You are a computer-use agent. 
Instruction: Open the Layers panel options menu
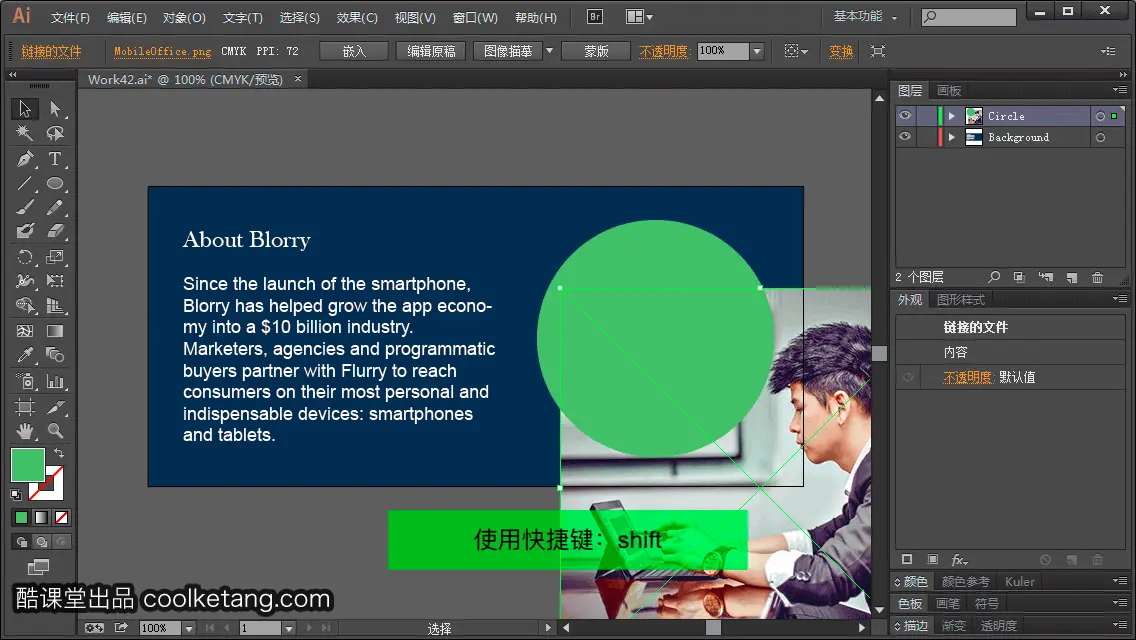tap(1120, 90)
